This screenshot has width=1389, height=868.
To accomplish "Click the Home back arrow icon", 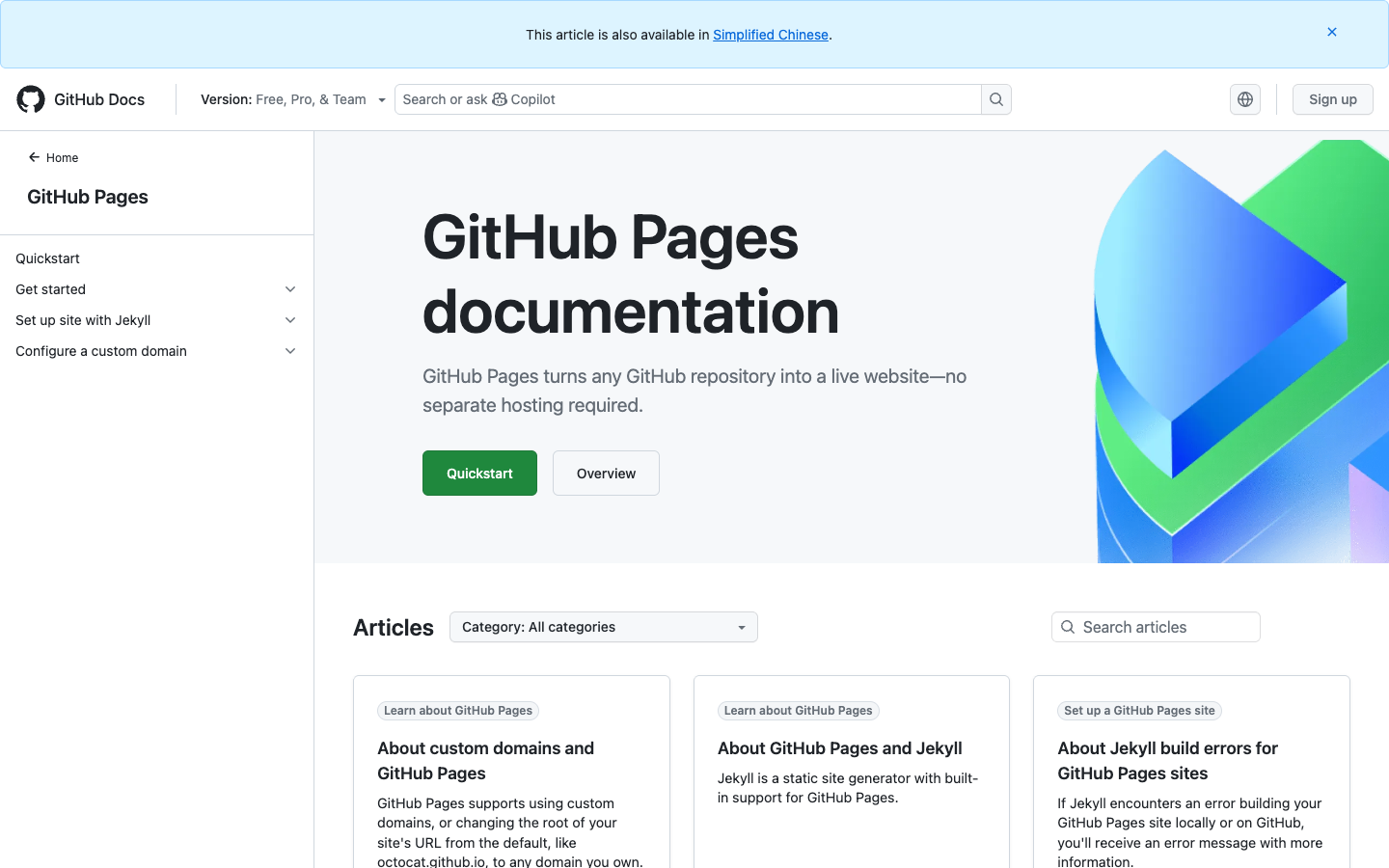I will (34, 157).
